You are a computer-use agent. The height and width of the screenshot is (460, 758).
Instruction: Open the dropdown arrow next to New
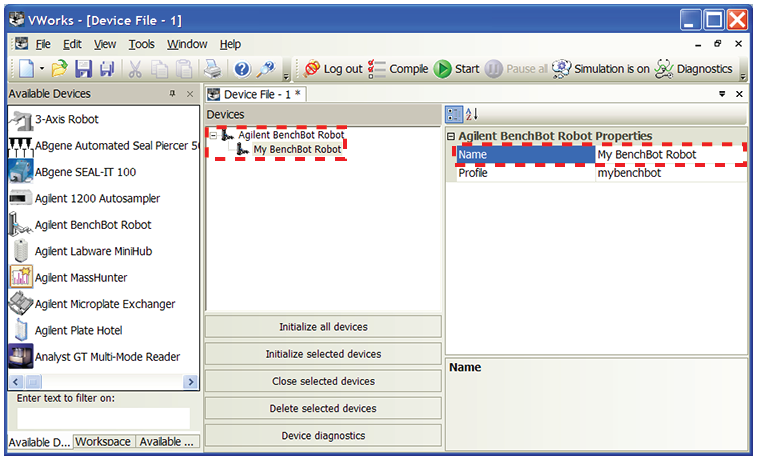42,70
